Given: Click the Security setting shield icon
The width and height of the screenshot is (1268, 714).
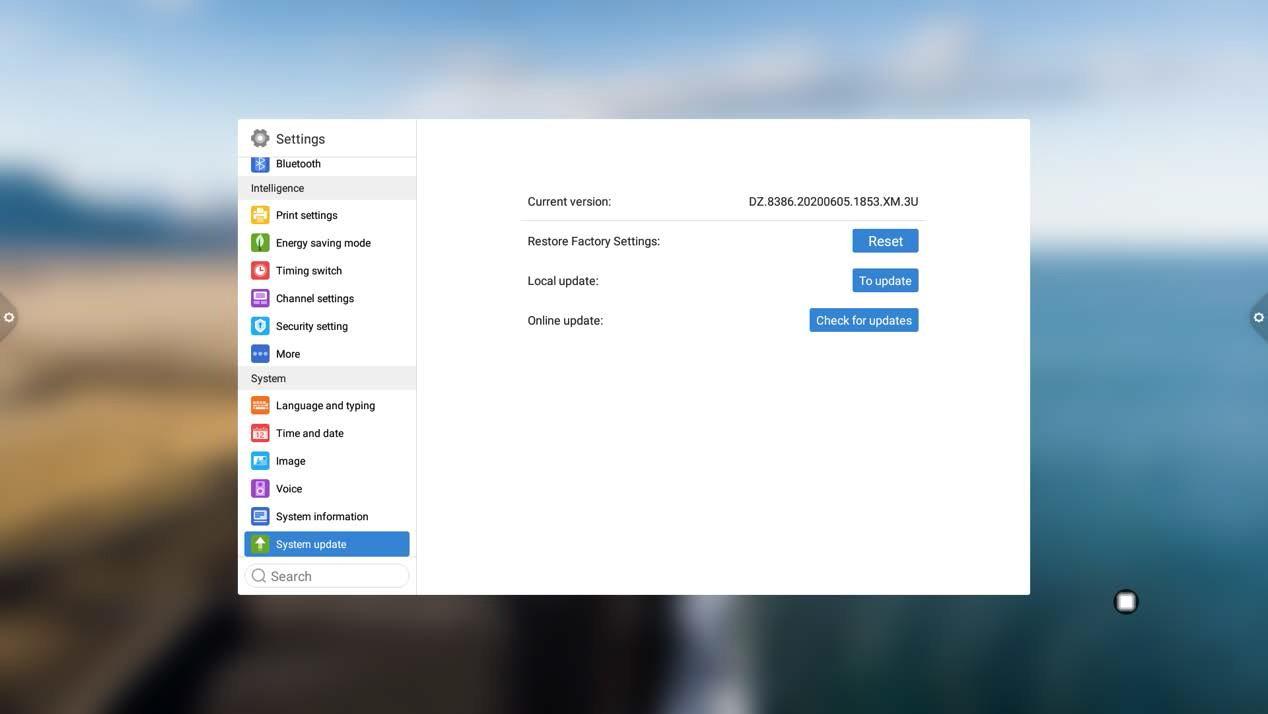Looking at the screenshot, I should click(260, 326).
